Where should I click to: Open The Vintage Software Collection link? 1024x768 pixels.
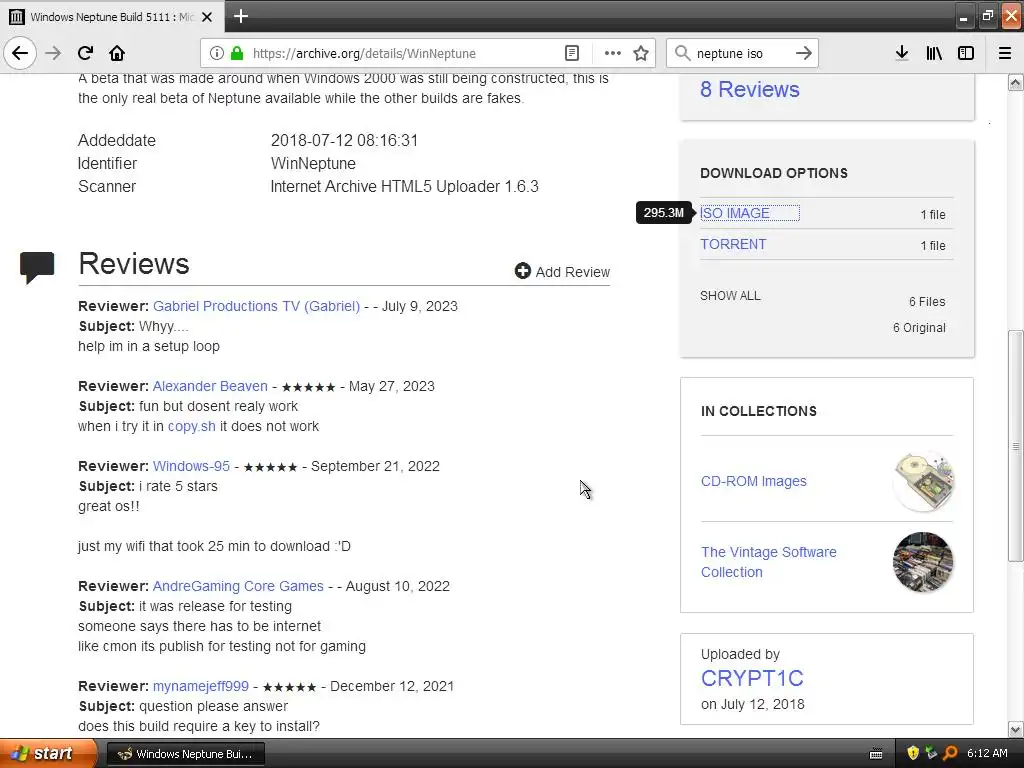tap(769, 562)
